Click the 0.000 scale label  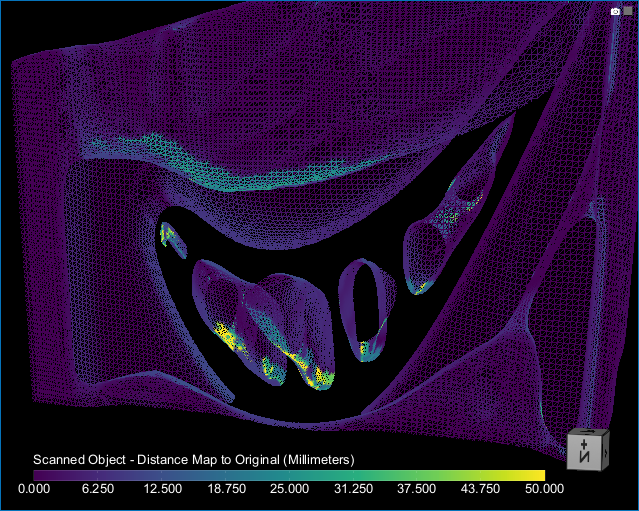tap(34, 489)
